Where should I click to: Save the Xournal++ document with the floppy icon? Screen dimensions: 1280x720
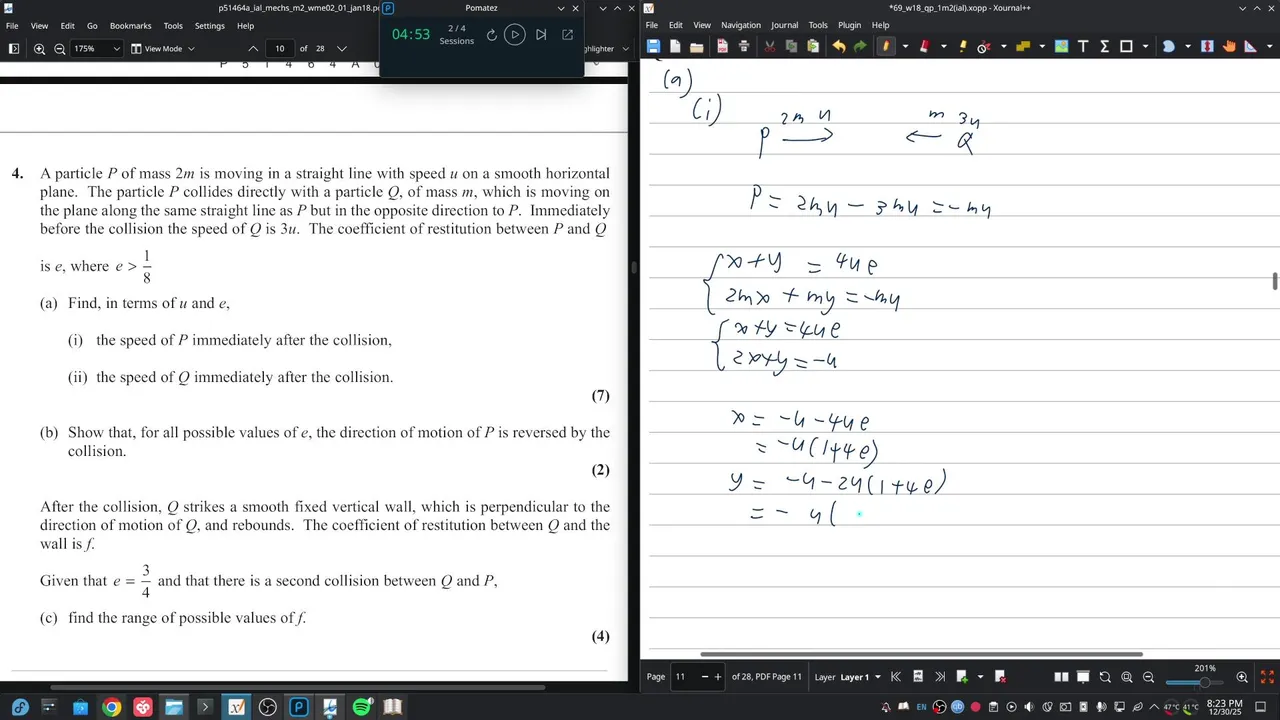click(653, 46)
